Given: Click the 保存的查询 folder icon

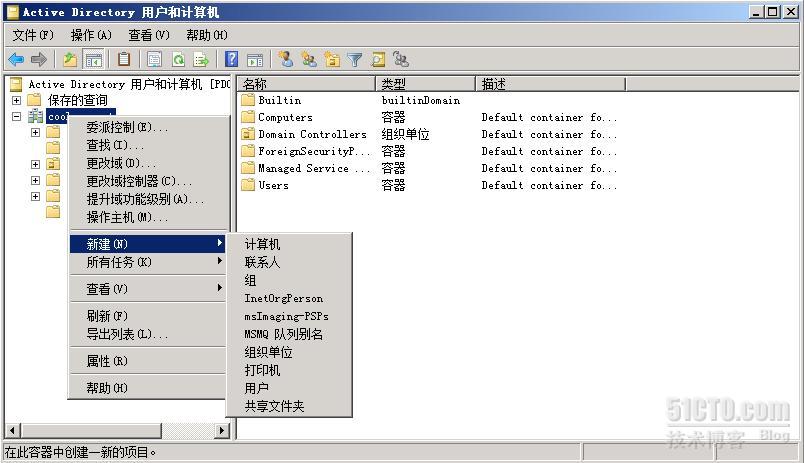Looking at the screenshot, I should point(34,99).
